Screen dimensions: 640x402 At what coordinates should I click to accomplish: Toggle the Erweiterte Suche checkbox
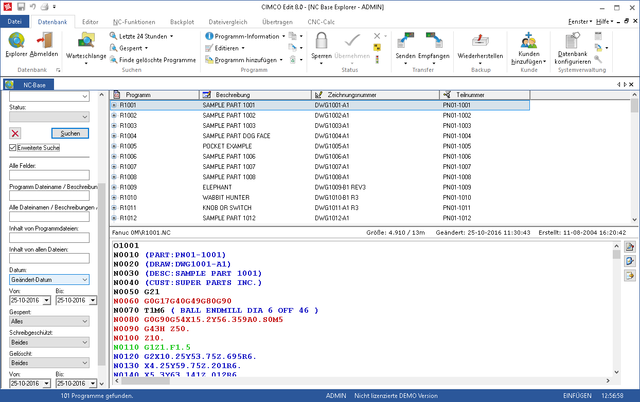(x=13, y=148)
